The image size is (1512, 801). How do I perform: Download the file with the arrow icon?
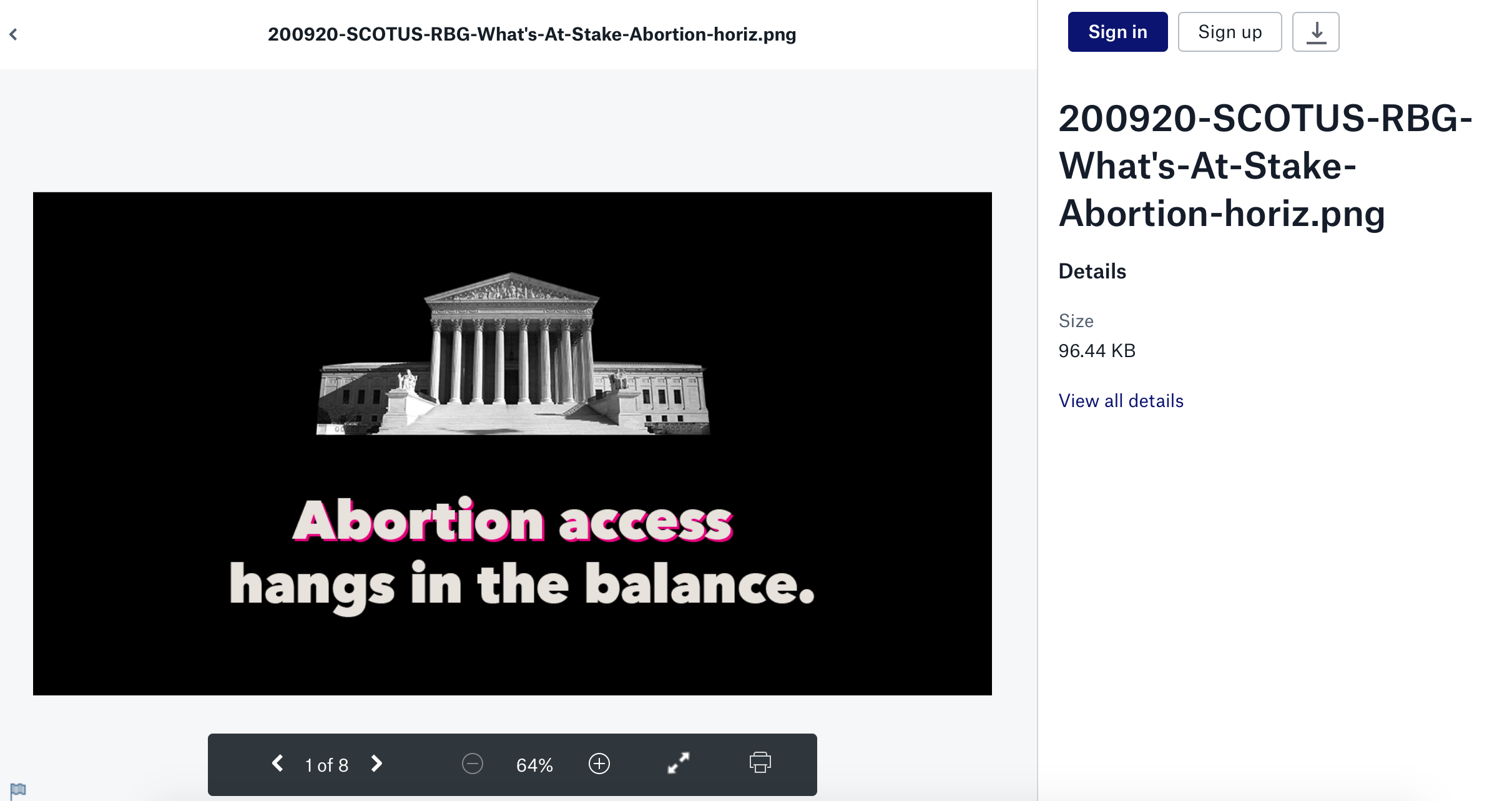pos(1316,32)
